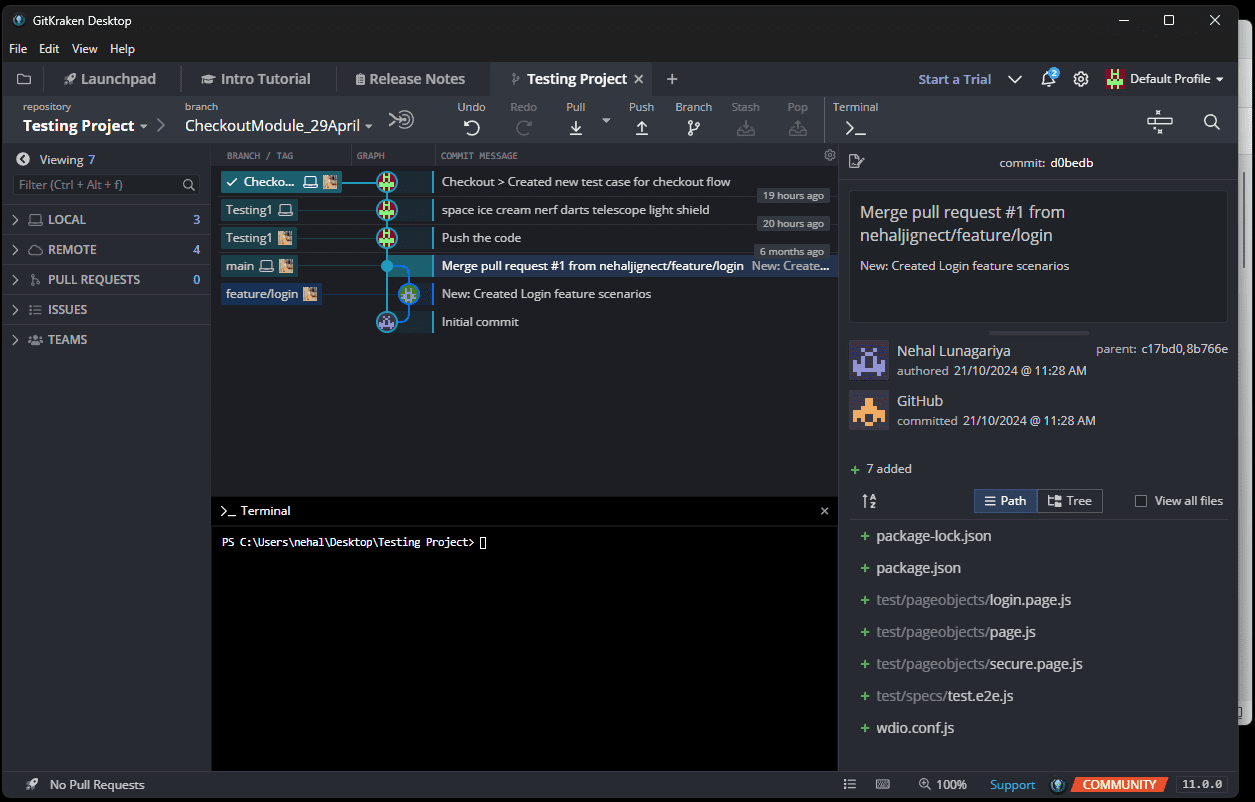The height and width of the screenshot is (802, 1255).
Task: Click the 100% zoom control in status bar
Action: [x=943, y=785]
